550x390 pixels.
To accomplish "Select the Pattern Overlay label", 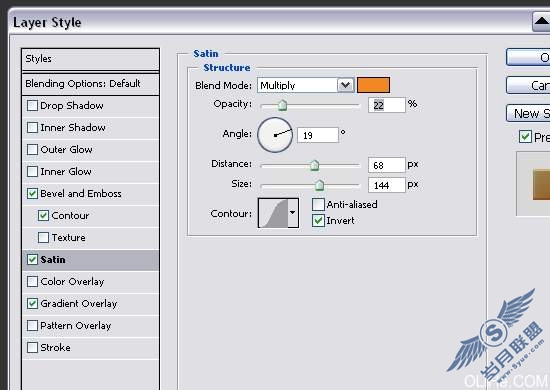I will tap(75, 326).
